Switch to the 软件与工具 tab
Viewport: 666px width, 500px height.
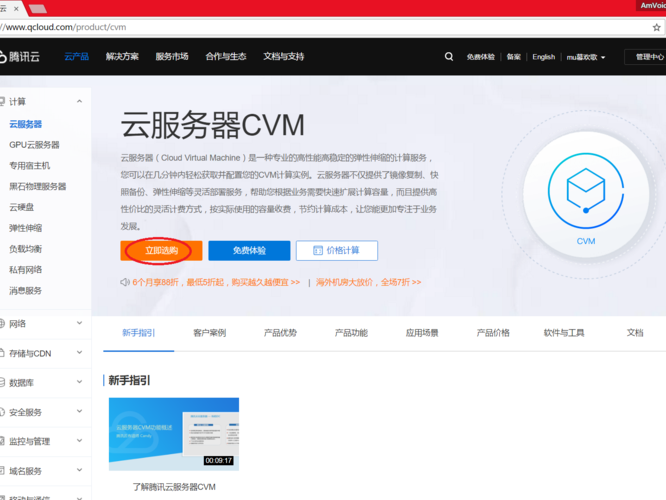564,333
